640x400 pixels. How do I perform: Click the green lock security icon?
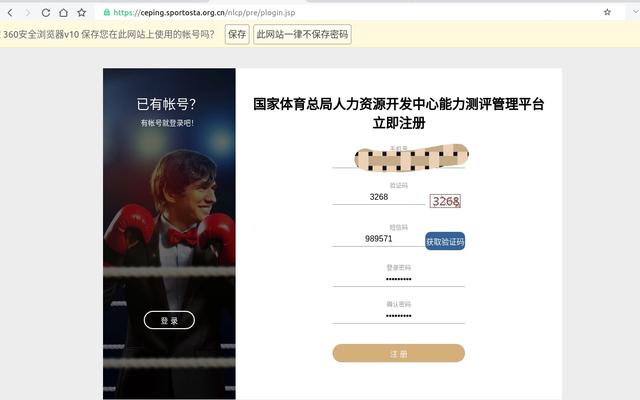click(107, 12)
